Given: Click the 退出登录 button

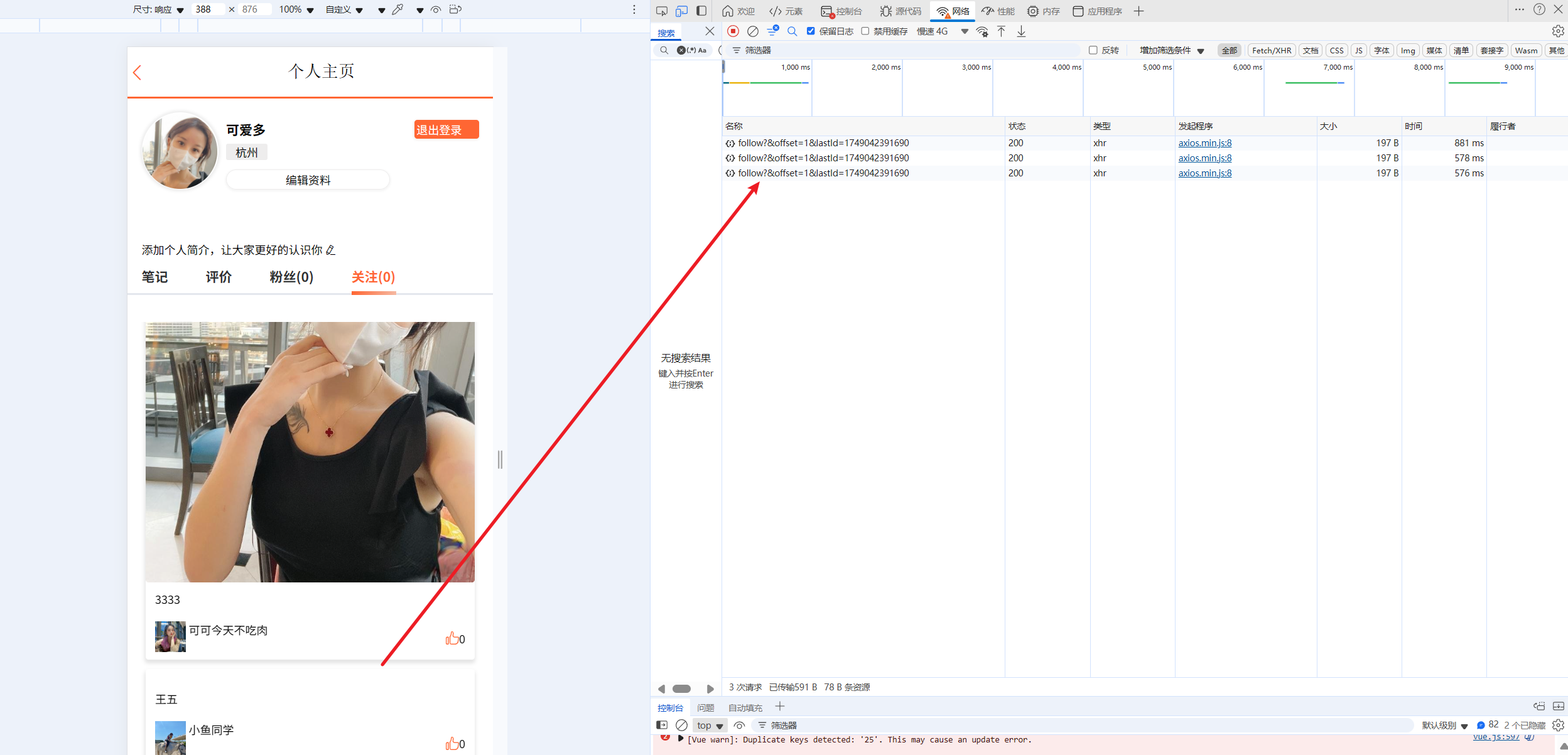Looking at the screenshot, I should pyautogui.click(x=446, y=129).
